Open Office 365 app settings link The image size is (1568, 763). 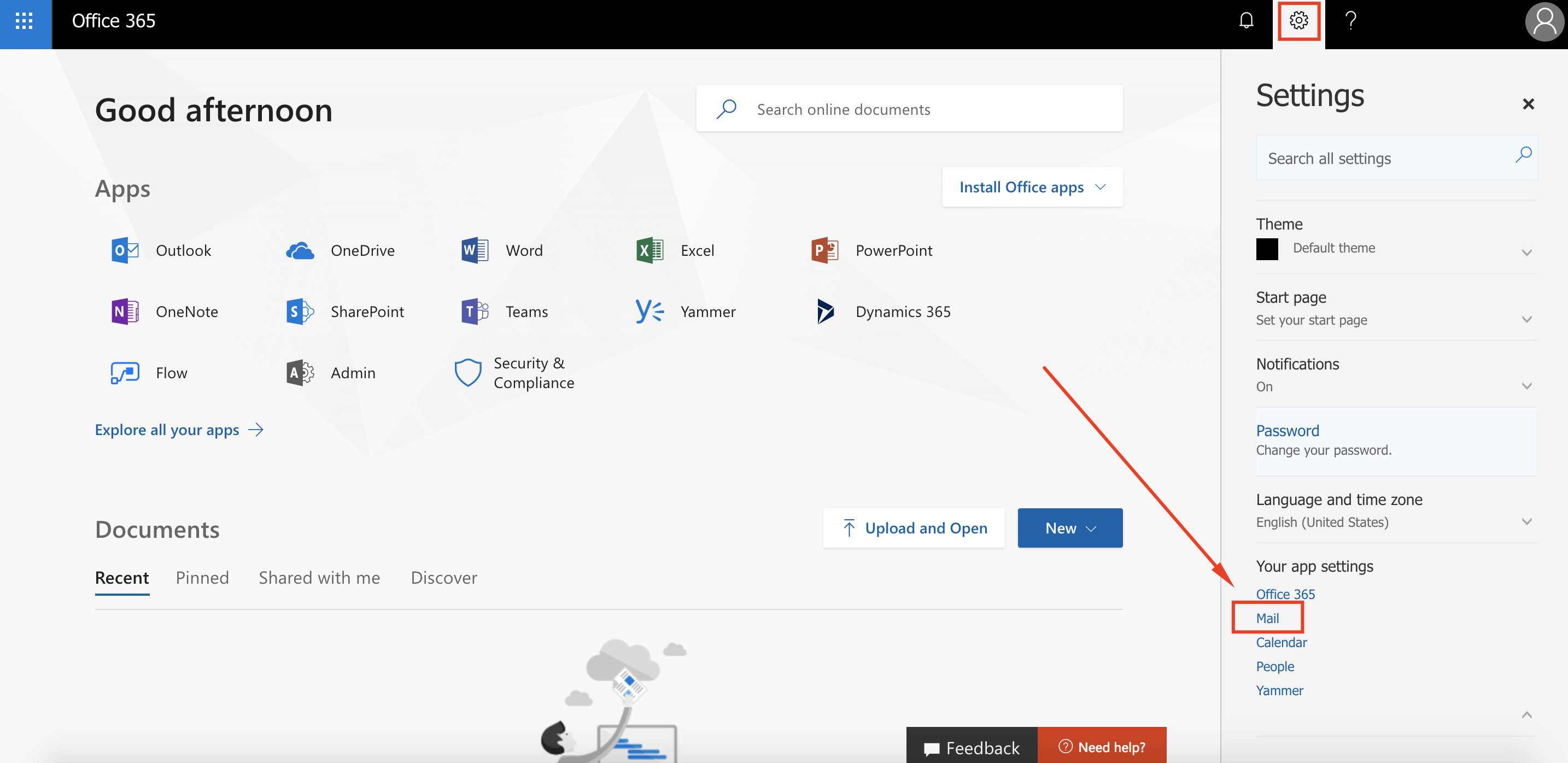click(x=1285, y=594)
